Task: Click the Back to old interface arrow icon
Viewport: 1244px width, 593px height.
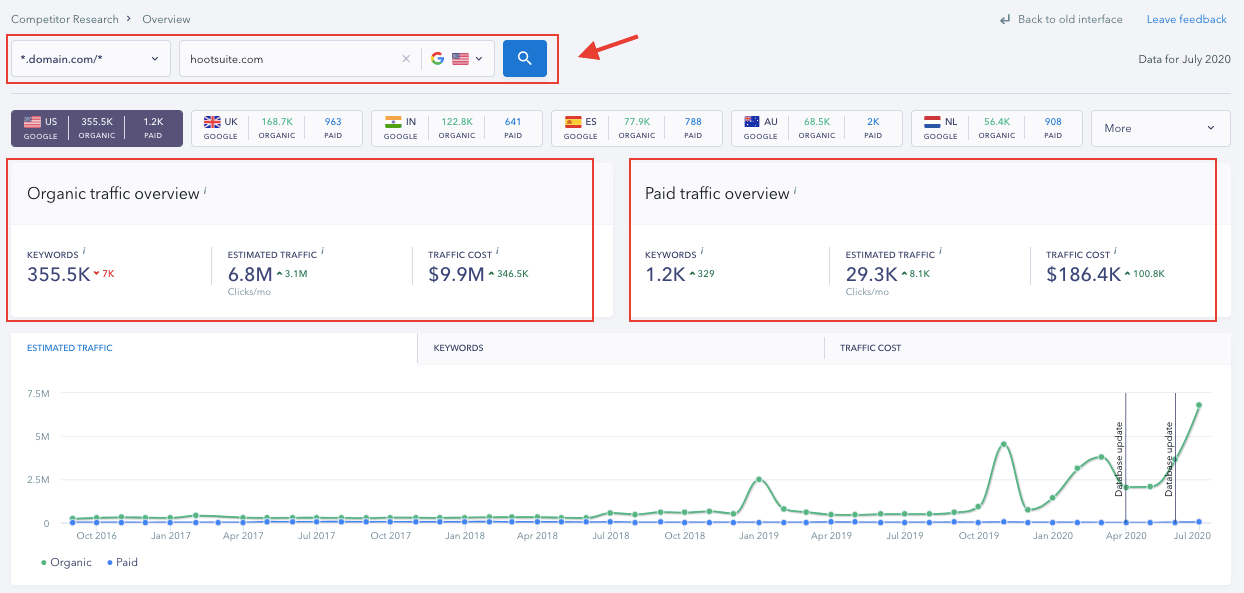Action: tap(1005, 20)
